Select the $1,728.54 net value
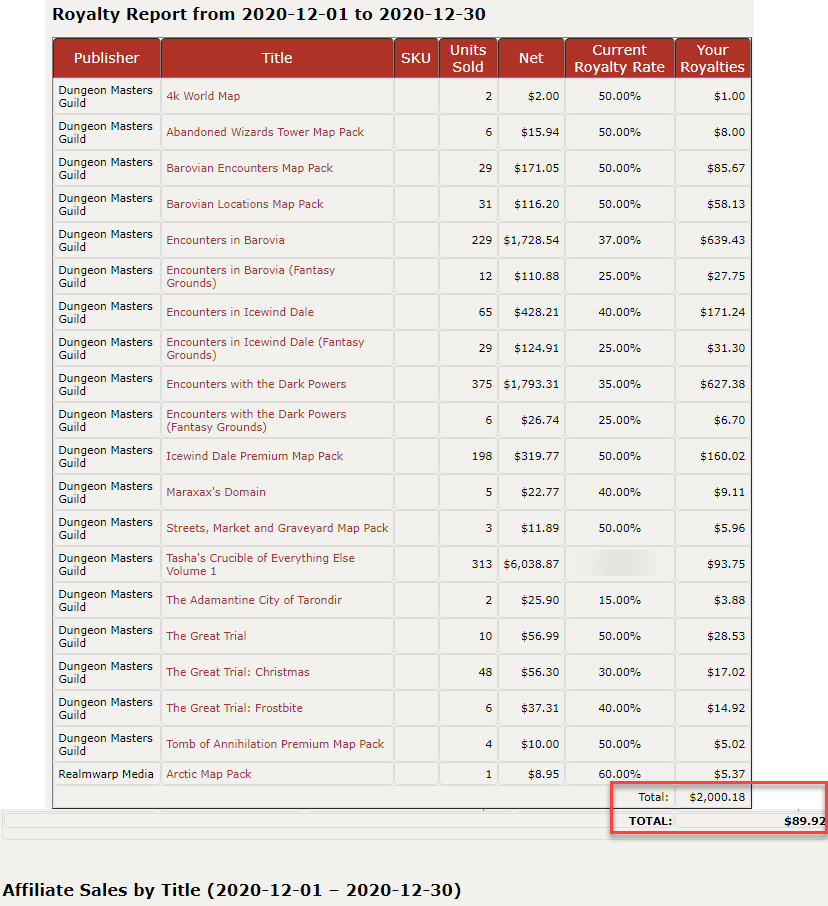 point(531,240)
